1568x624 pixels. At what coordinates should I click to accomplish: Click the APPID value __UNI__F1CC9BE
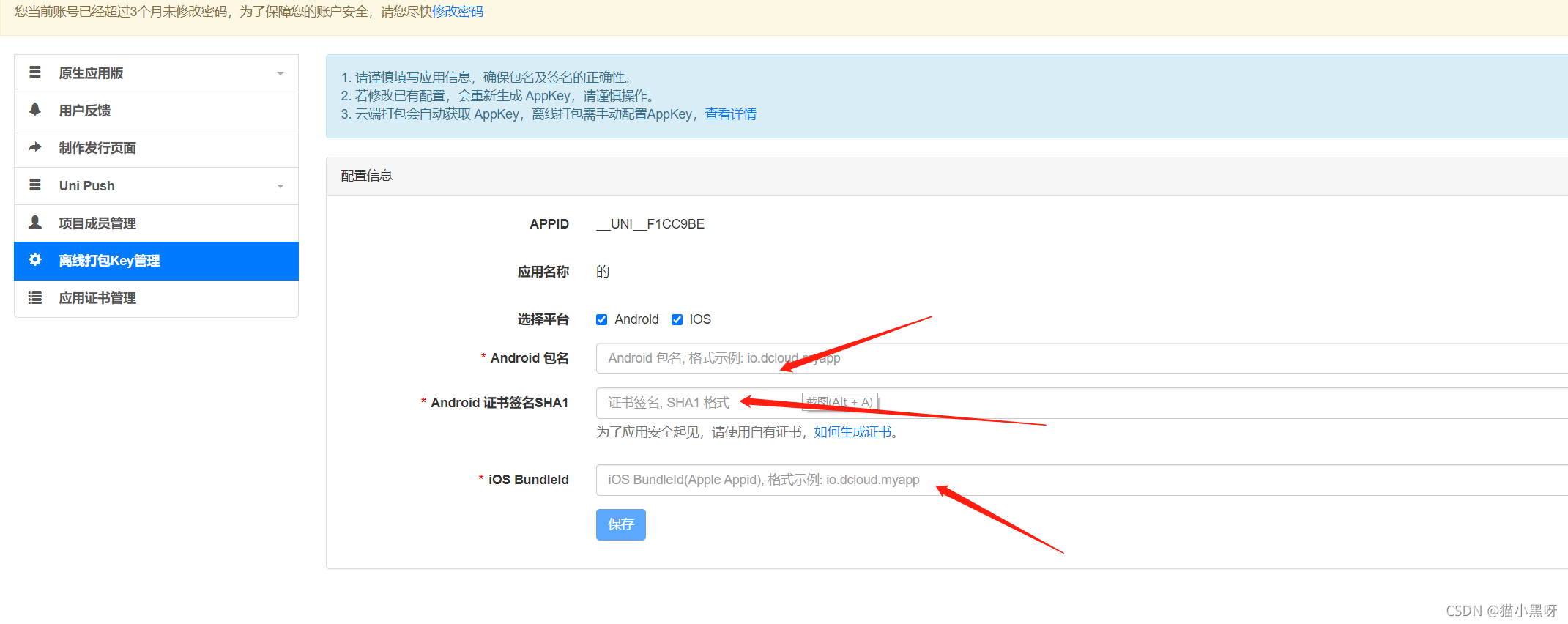pyautogui.click(x=650, y=224)
